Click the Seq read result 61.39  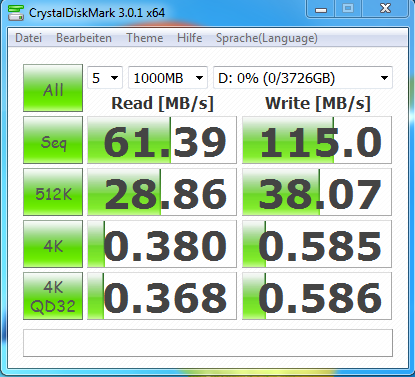(x=162, y=140)
